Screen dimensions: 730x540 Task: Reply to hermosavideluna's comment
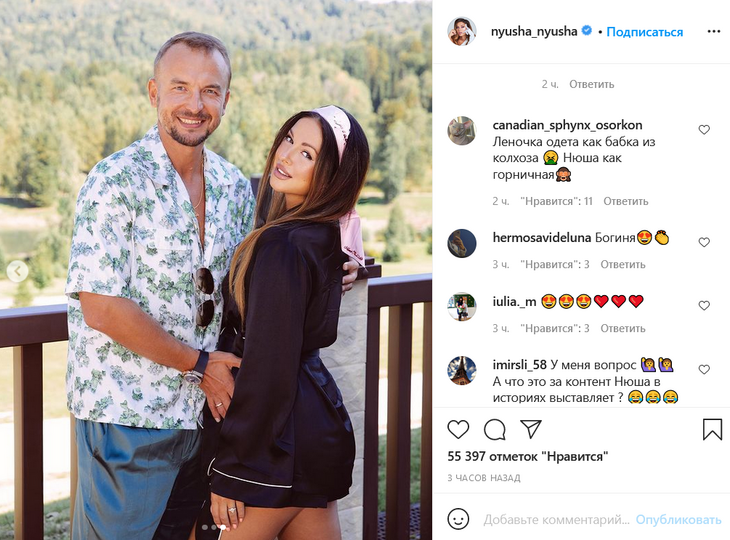click(622, 264)
